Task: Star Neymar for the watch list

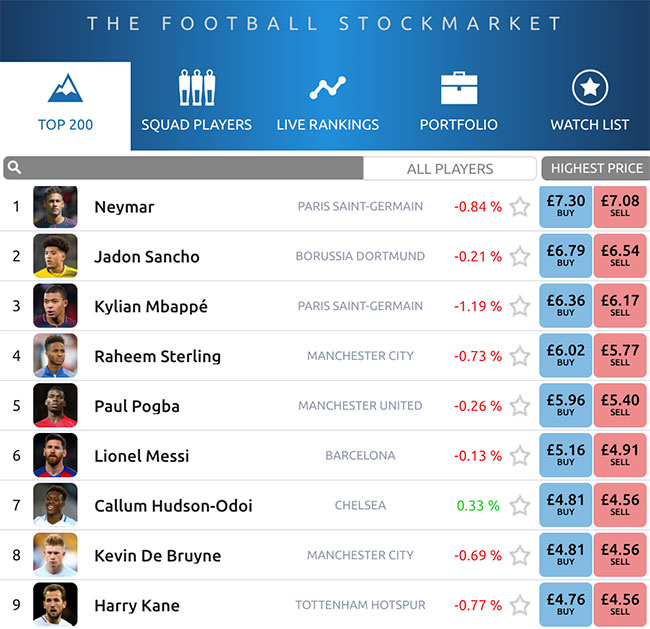Action: click(x=520, y=206)
